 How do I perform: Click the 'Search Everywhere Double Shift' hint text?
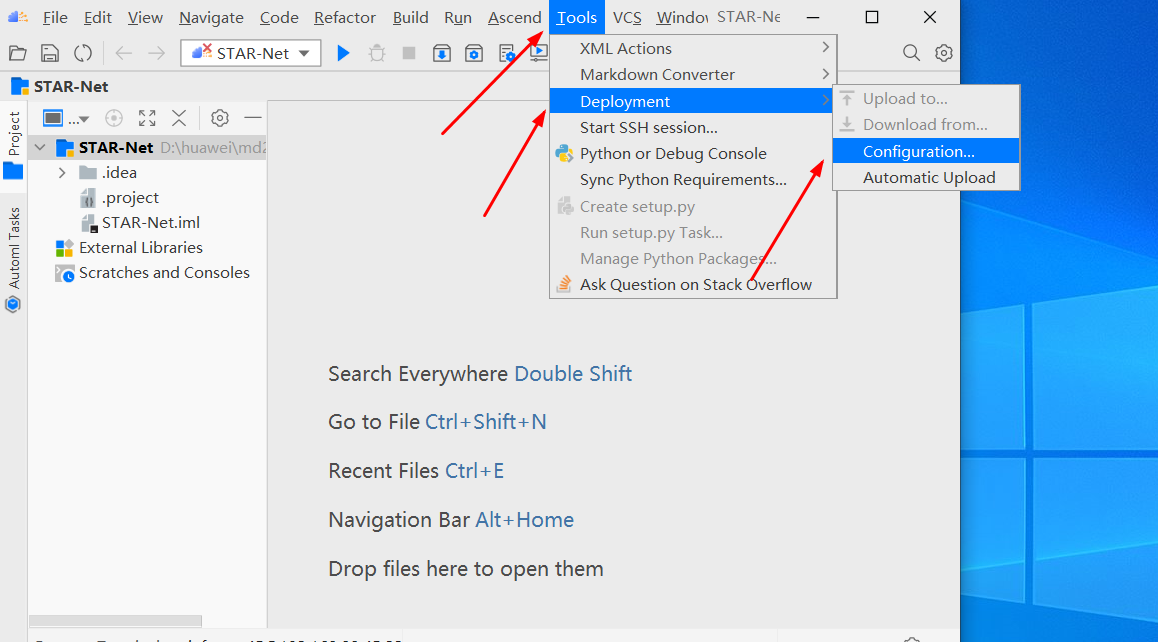coord(480,374)
